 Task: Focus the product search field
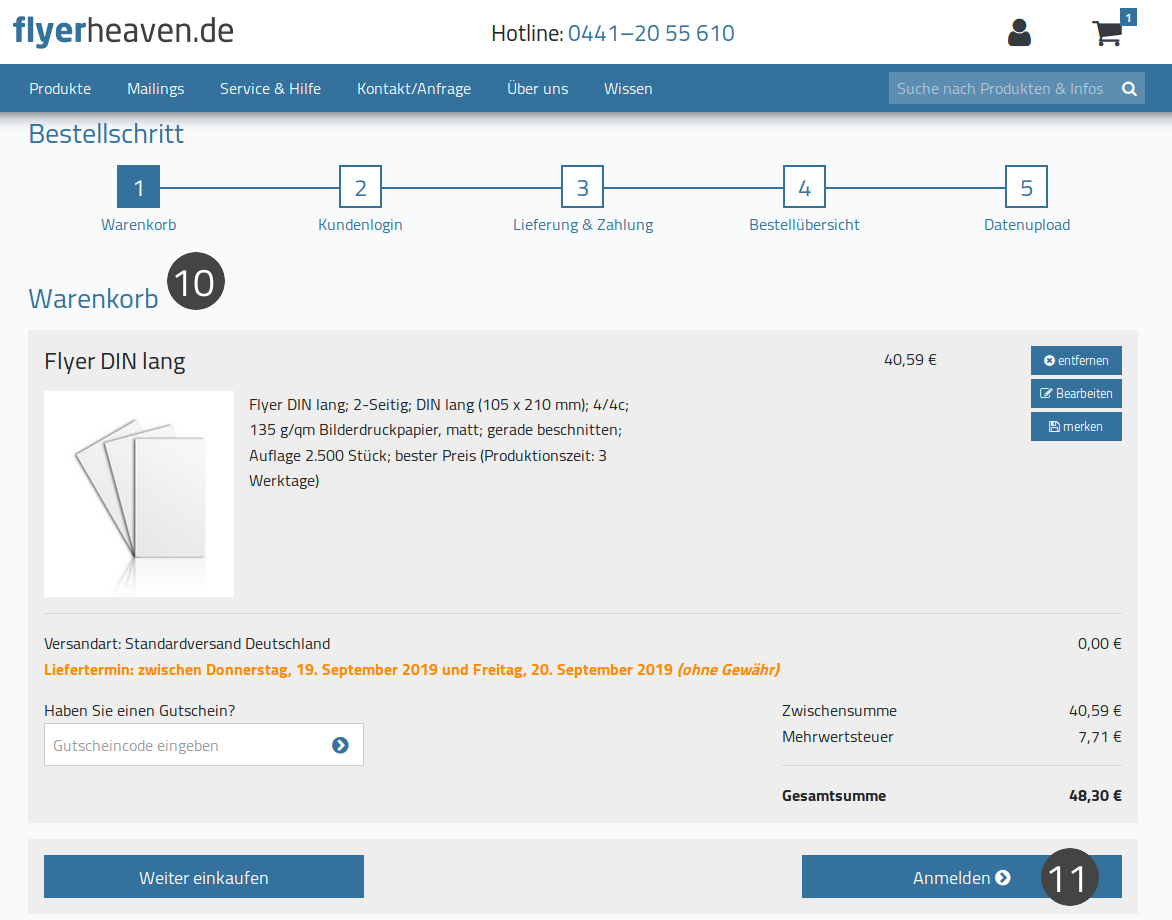point(1002,89)
